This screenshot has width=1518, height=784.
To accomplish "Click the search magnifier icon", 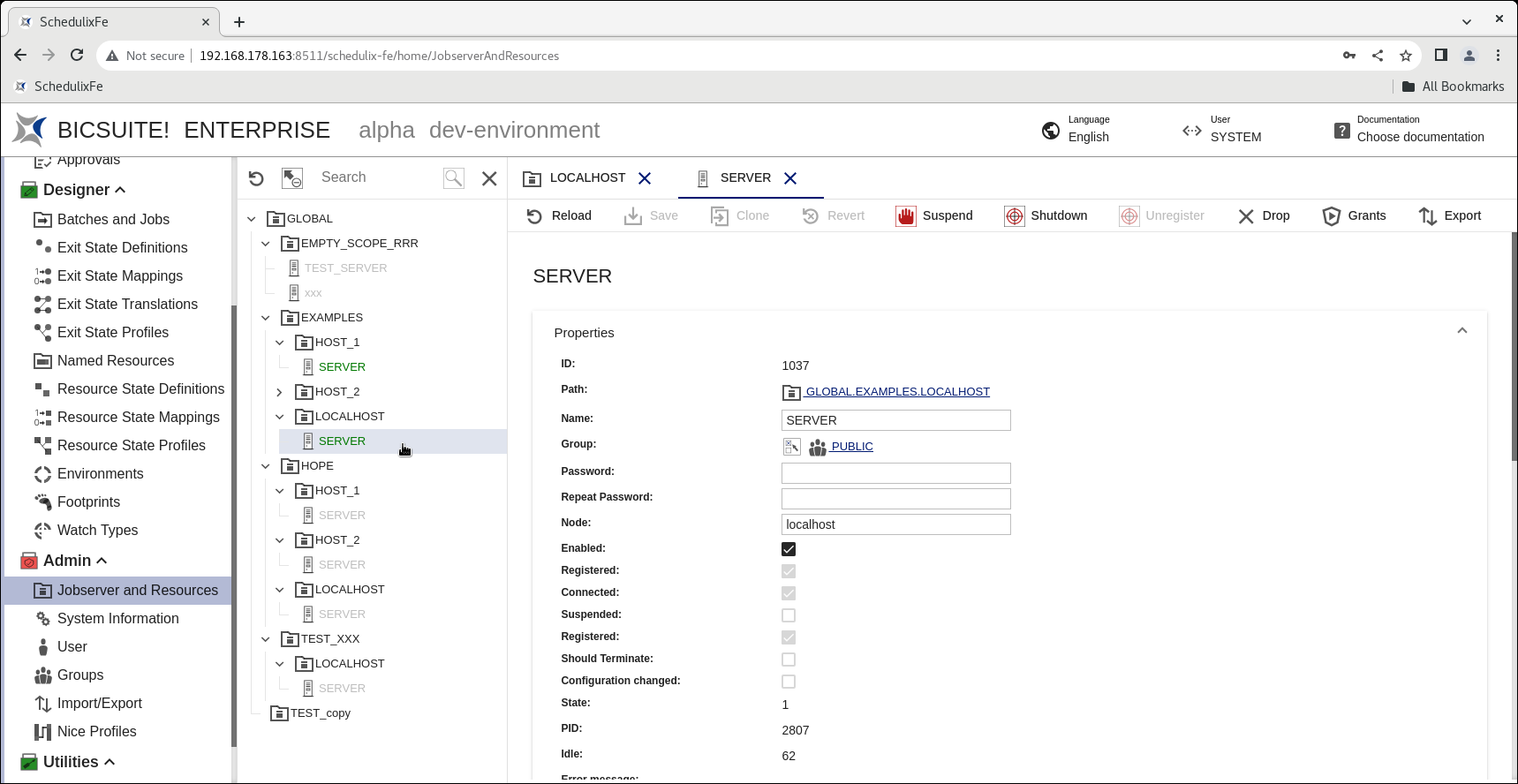I will click(454, 178).
